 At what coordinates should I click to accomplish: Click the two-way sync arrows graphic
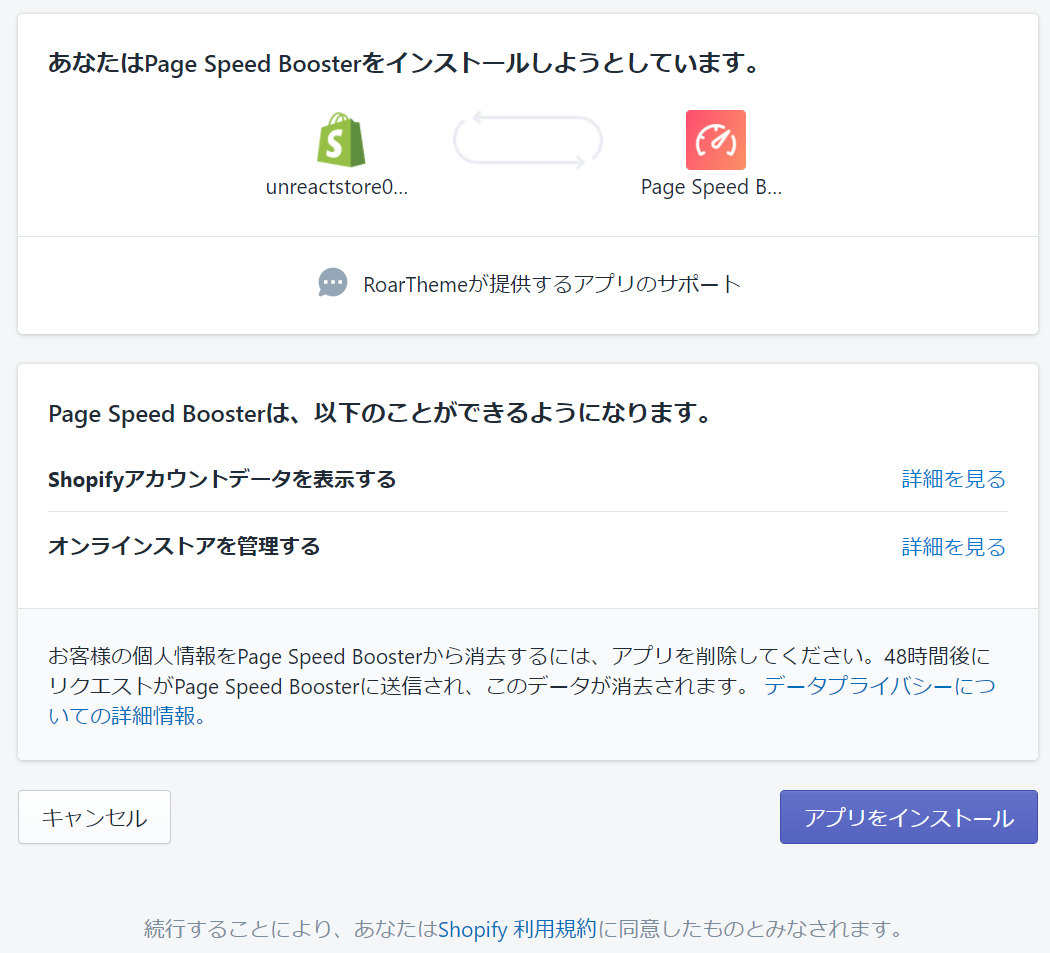pyautogui.click(x=528, y=140)
